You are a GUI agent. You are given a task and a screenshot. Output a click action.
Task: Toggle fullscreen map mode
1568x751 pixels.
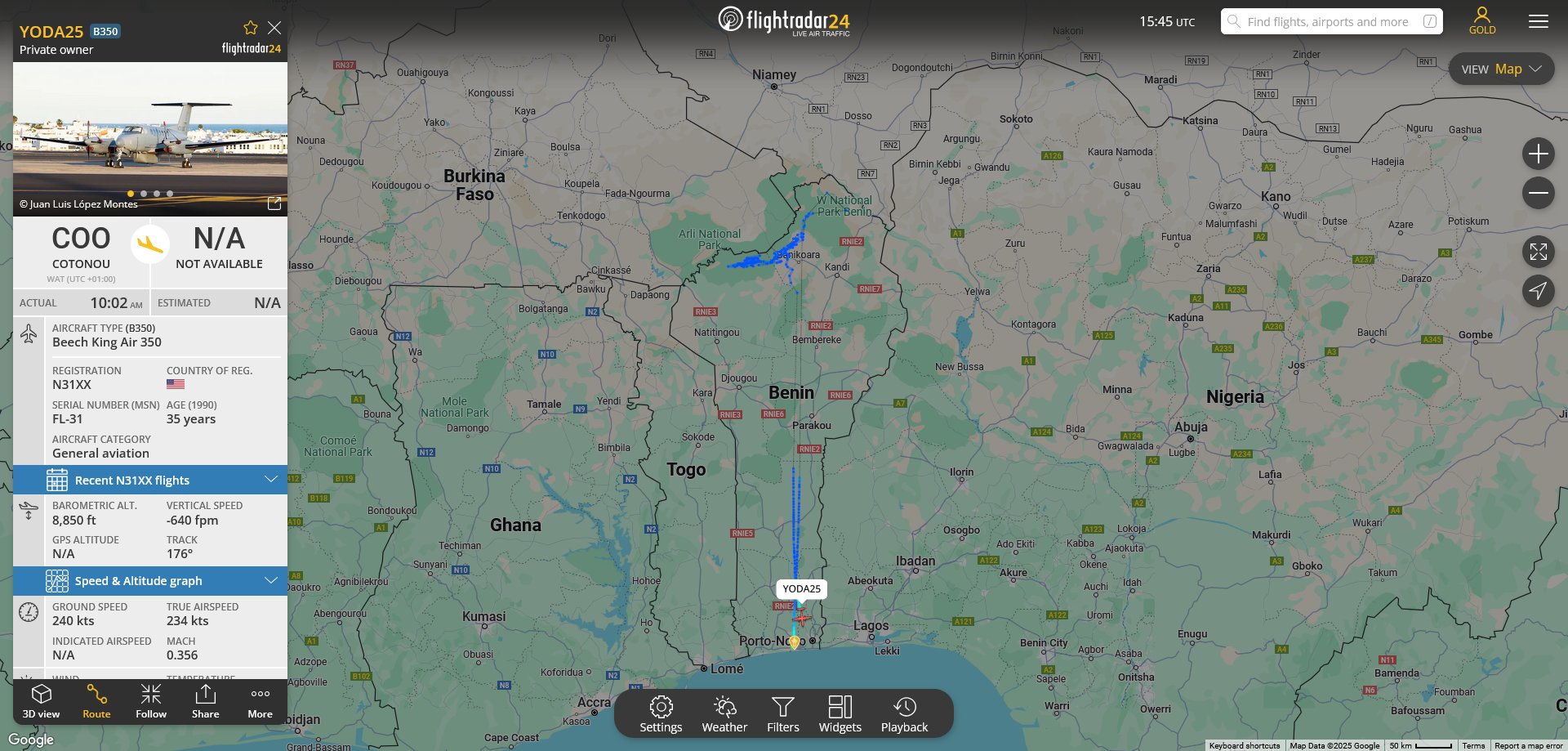1539,252
